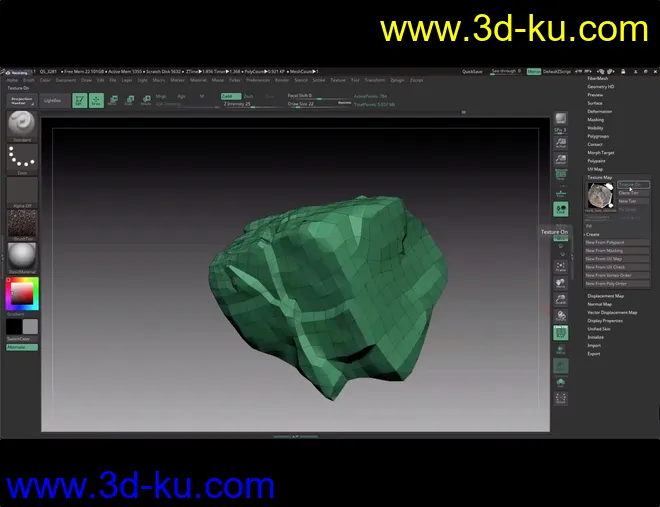Expand the Masking subpalette
The height and width of the screenshot is (507, 660).
point(596,120)
